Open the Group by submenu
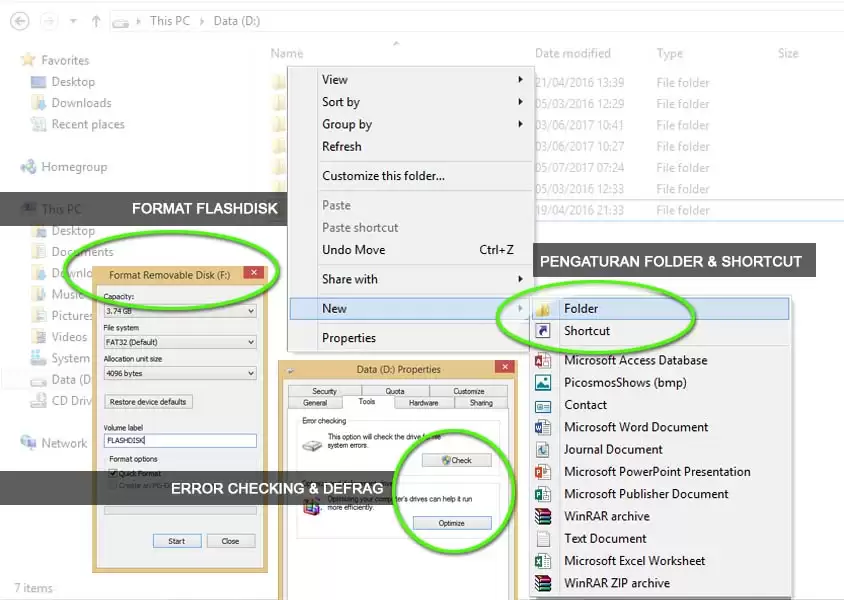Image resolution: width=844 pixels, height=600 pixels. click(x=412, y=124)
